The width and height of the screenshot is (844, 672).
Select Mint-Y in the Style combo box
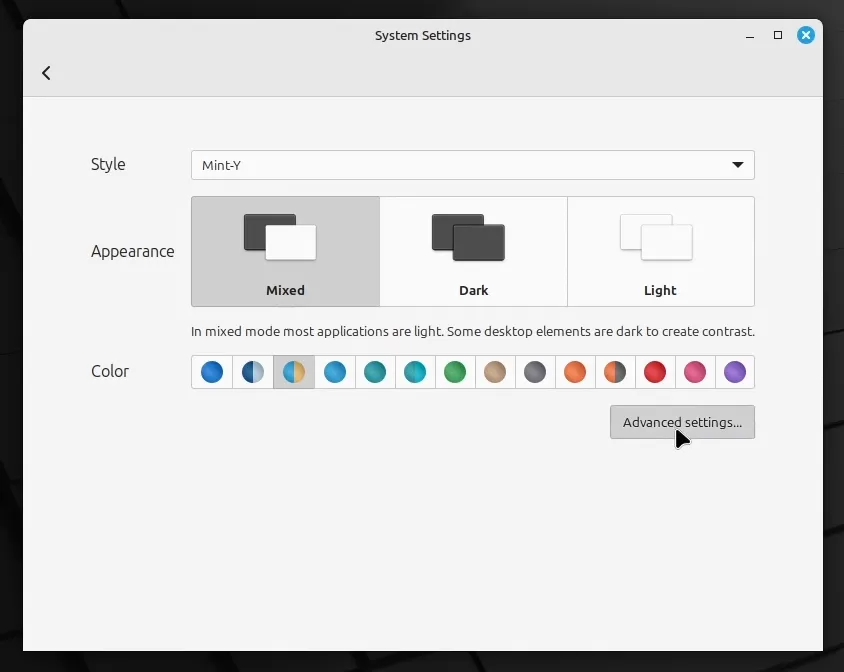[x=472, y=165]
